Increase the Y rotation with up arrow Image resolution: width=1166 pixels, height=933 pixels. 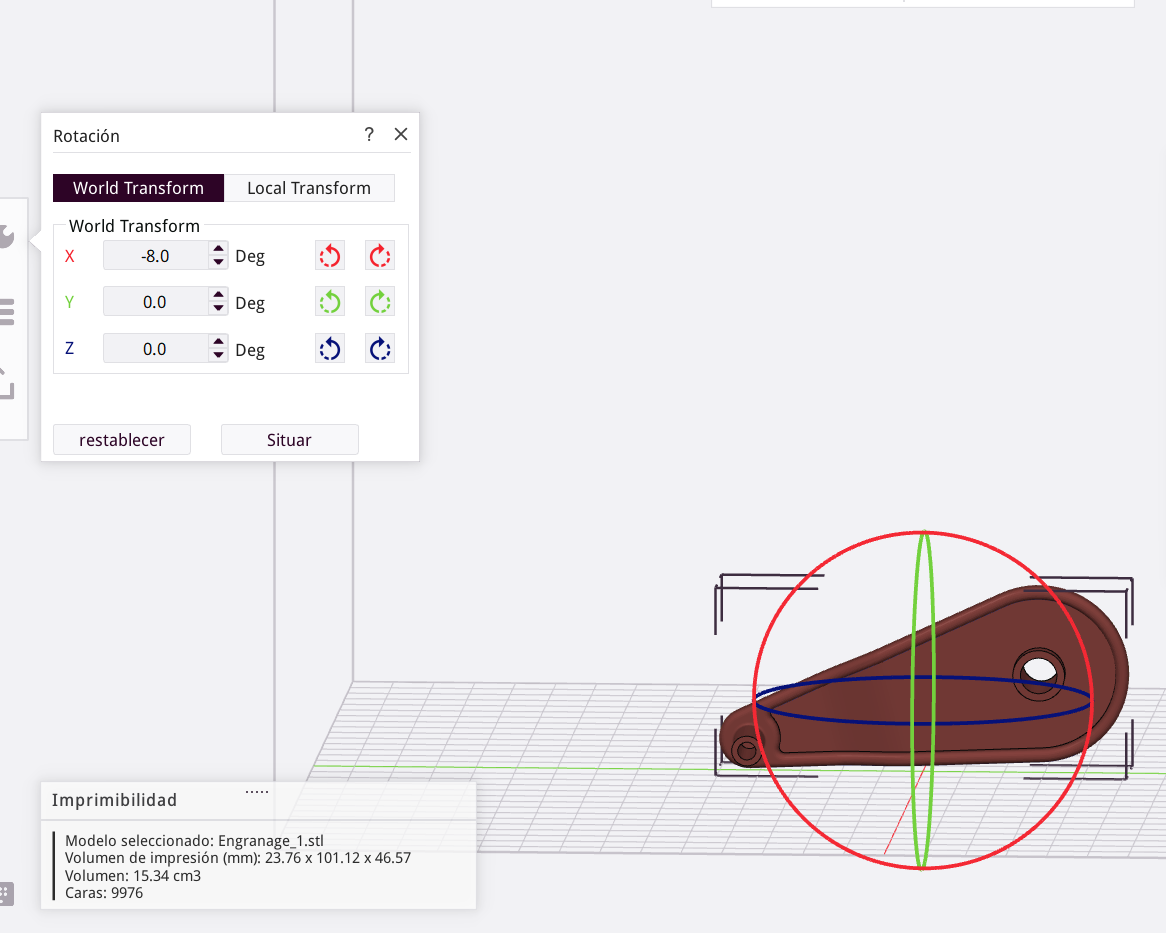[218, 296]
